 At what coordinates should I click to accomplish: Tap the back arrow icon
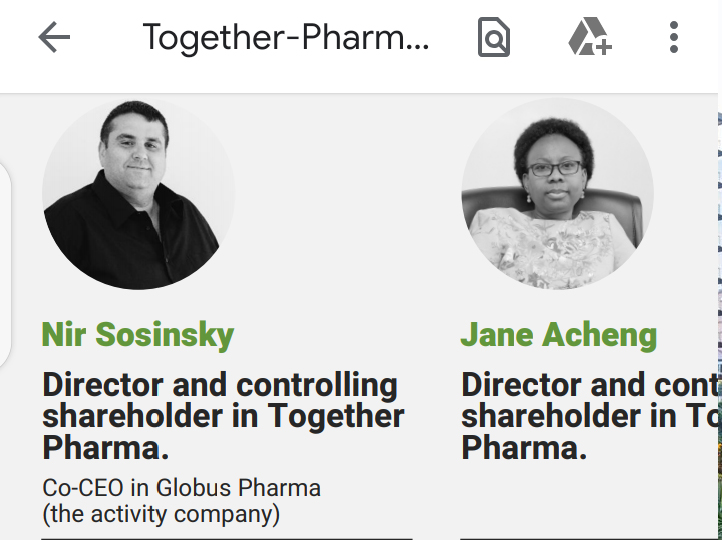point(54,37)
